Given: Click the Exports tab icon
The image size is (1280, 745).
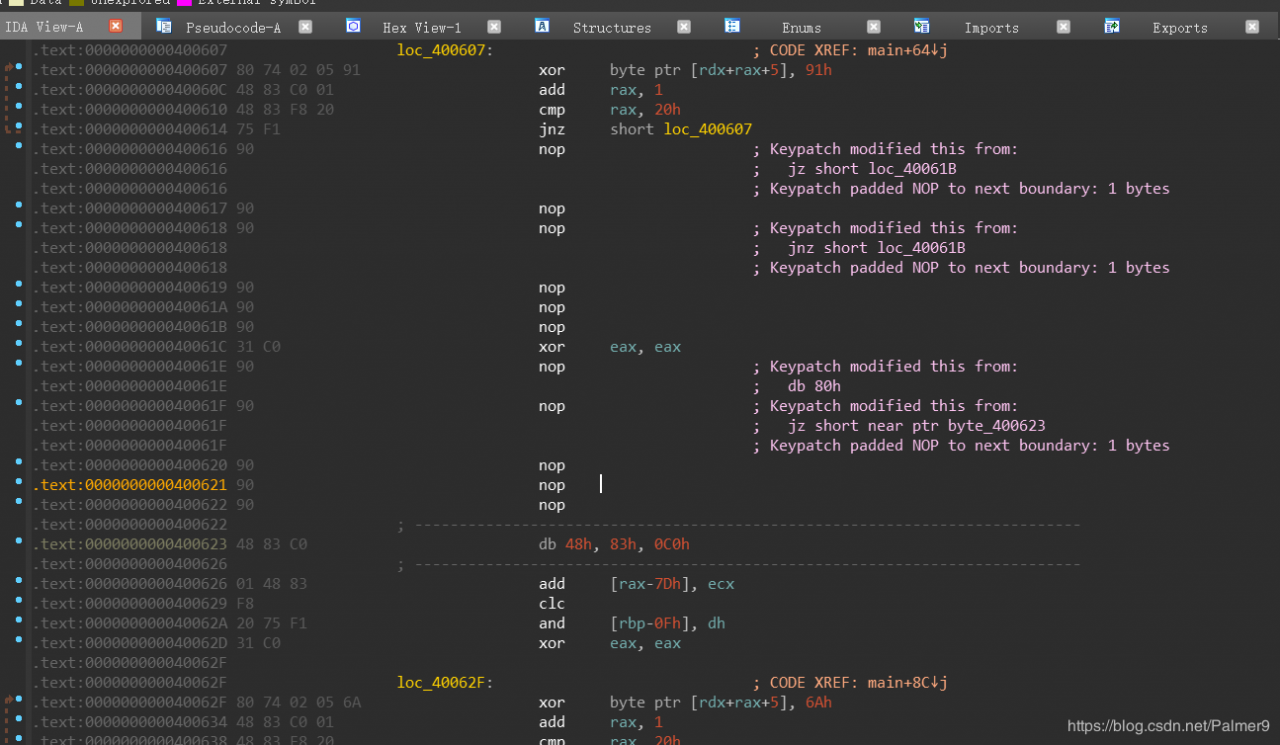Looking at the screenshot, I should (1111, 26).
